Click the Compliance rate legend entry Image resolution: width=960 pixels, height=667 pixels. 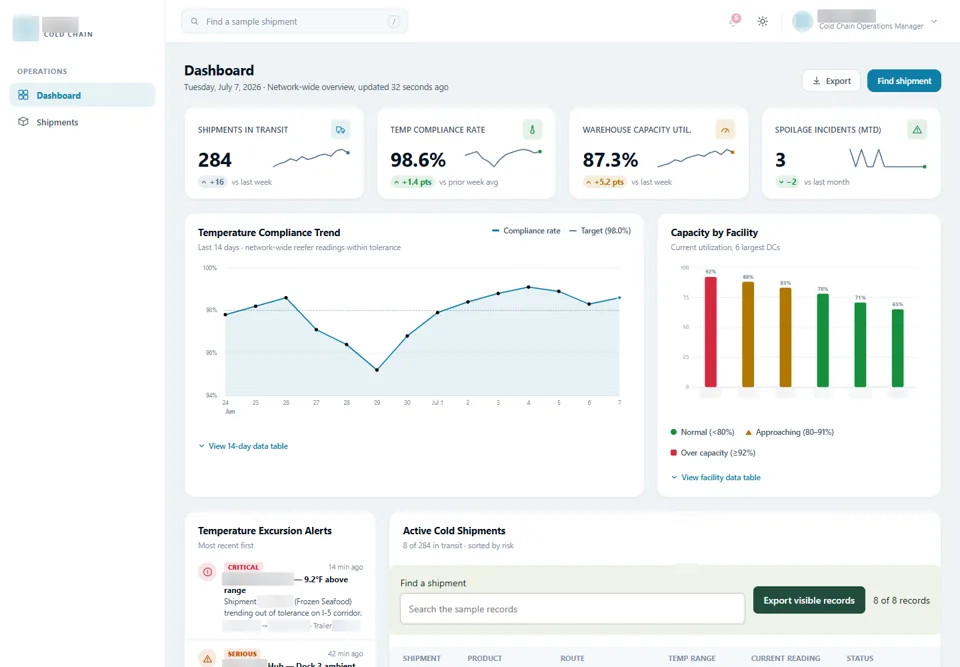pyautogui.click(x=526, y=231)
